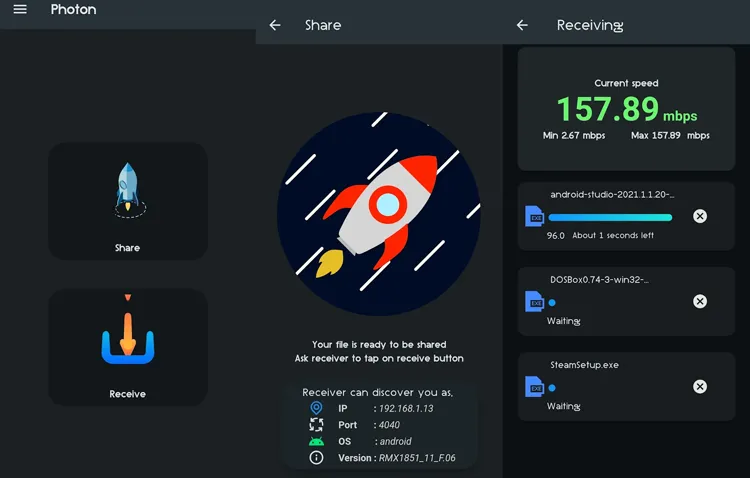Click the green Android OS icon
The image size is (750, 478).
(316, 441)
